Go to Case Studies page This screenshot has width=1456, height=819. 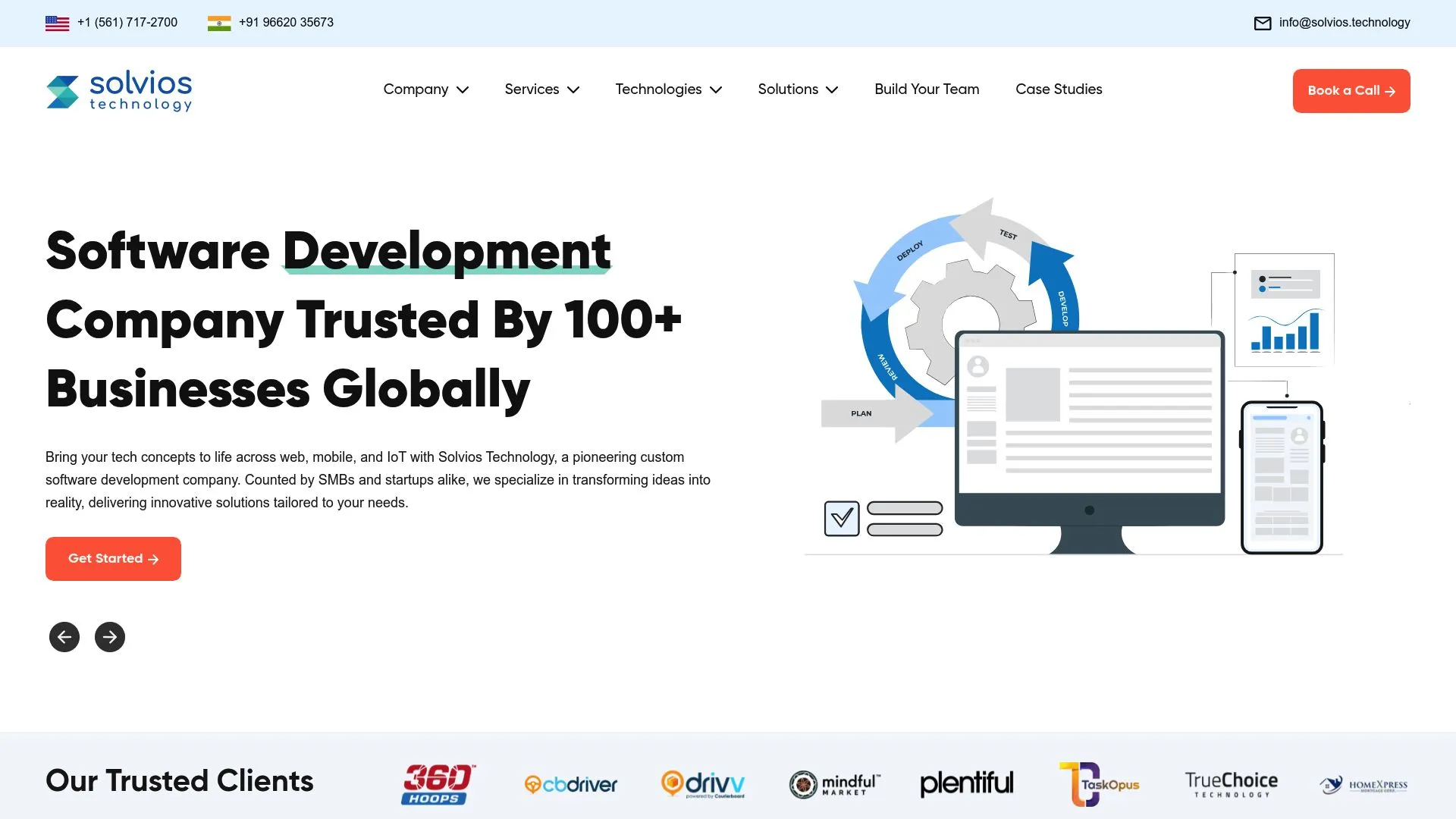[x=1059, y=89]
